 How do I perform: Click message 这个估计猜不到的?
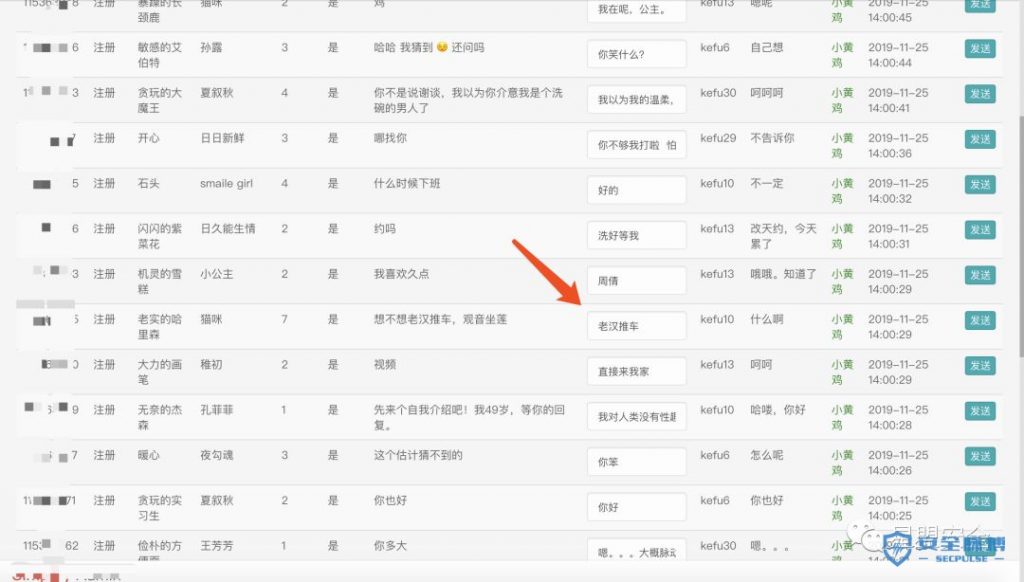418,455
